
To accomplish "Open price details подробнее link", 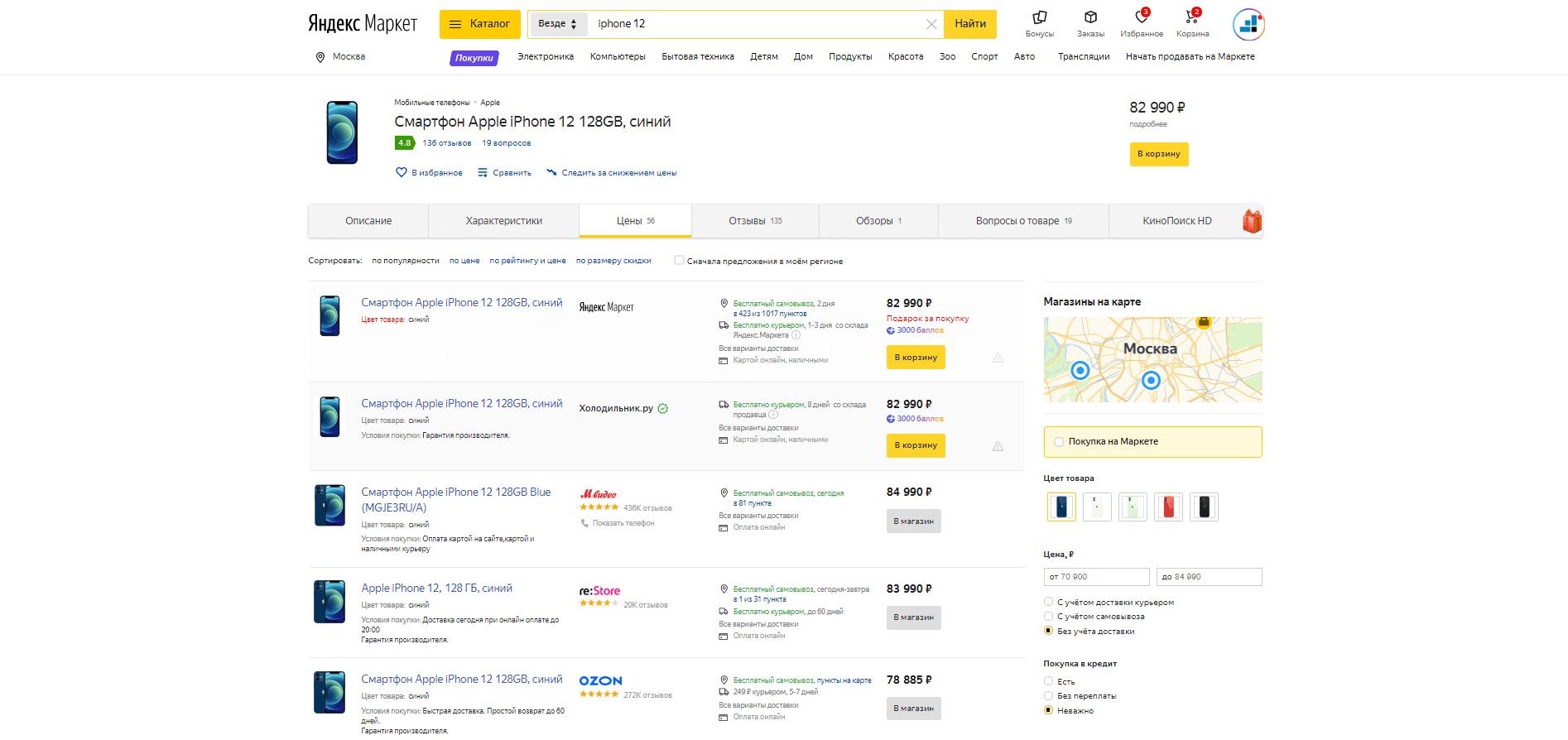I will tap(1148, 124).
